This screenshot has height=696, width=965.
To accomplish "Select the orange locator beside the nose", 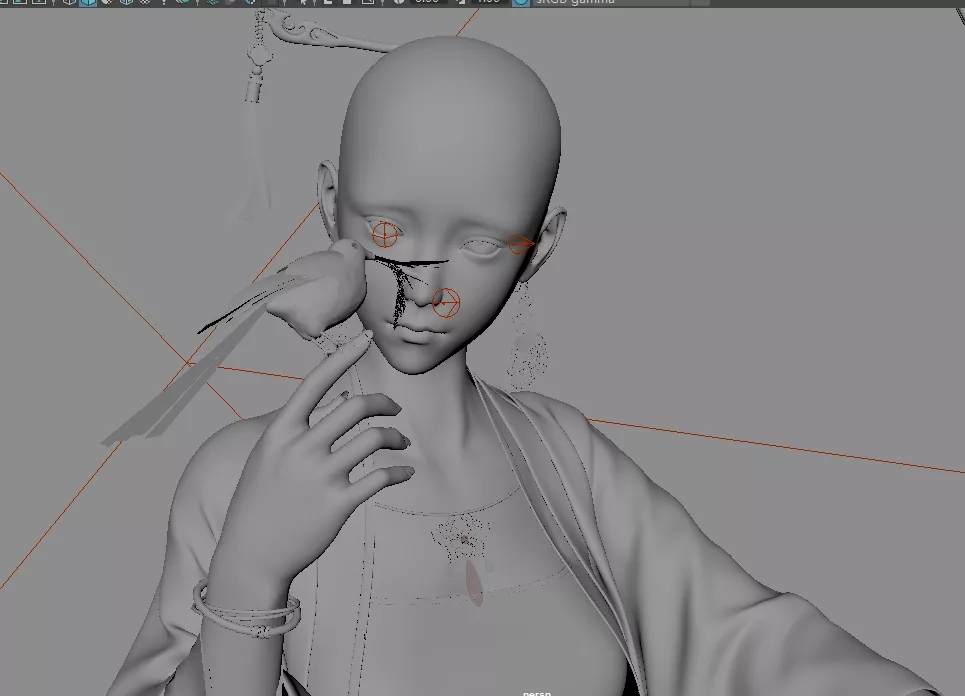I will tap(446, 303).
